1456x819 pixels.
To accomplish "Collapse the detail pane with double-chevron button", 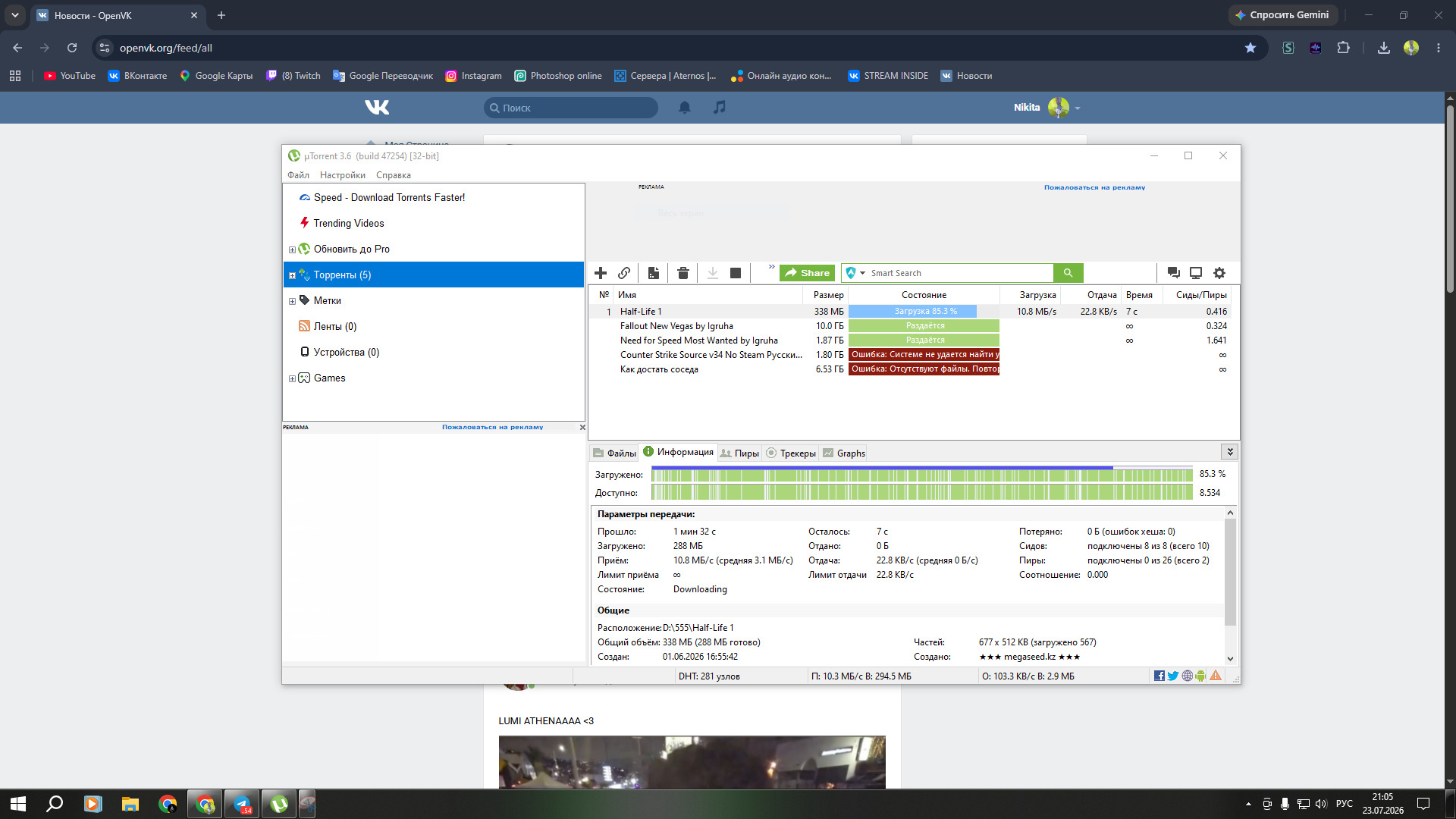I will 1230,452.
